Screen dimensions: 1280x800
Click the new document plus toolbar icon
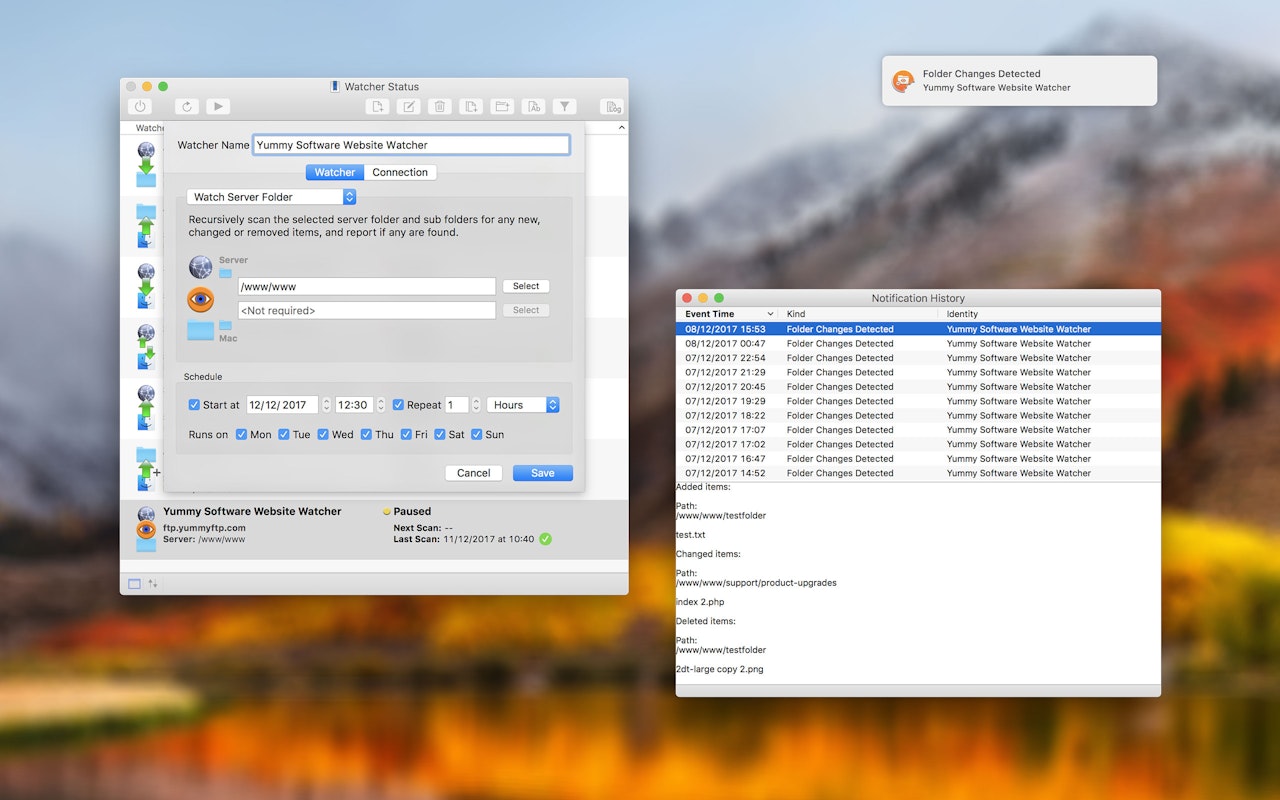pos(377,106)
